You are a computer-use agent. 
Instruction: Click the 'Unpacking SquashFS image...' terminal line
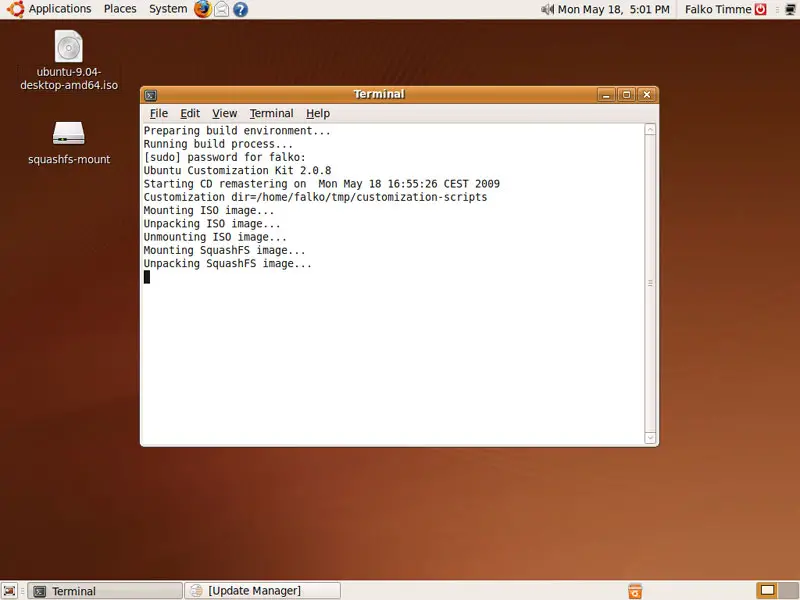point(228,264)
